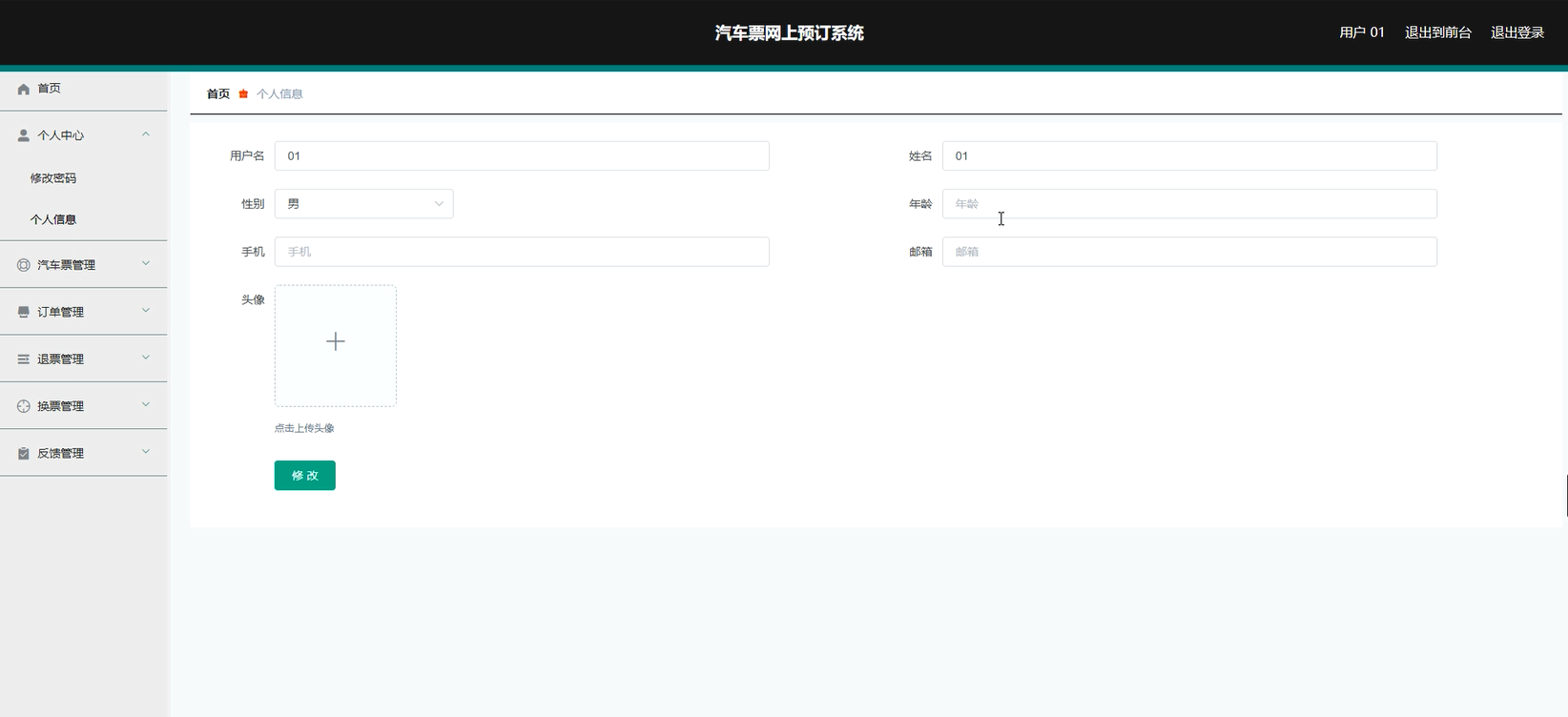This screenshot has width=1568, height=717.
Task: Open the 换票管理 menu
Action: 84,406
